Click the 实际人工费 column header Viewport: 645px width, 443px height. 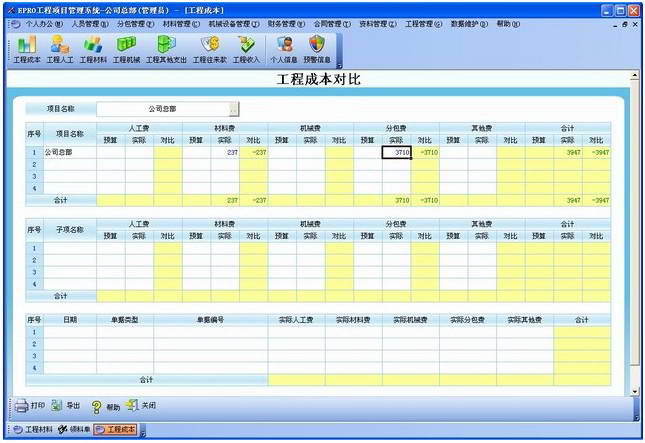coord(296,320)
